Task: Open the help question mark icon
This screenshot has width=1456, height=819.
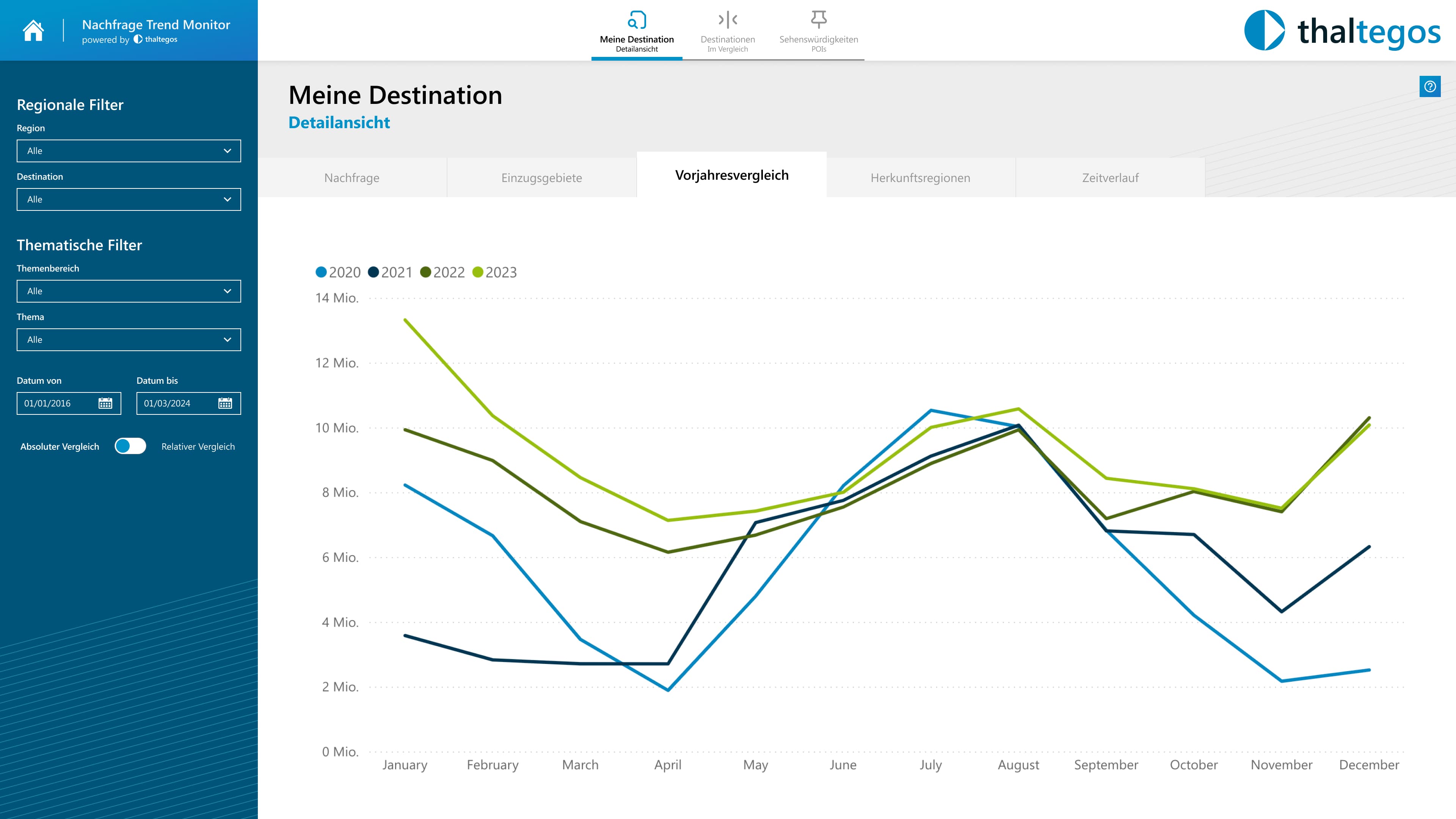Action: tap(1429, 86)
